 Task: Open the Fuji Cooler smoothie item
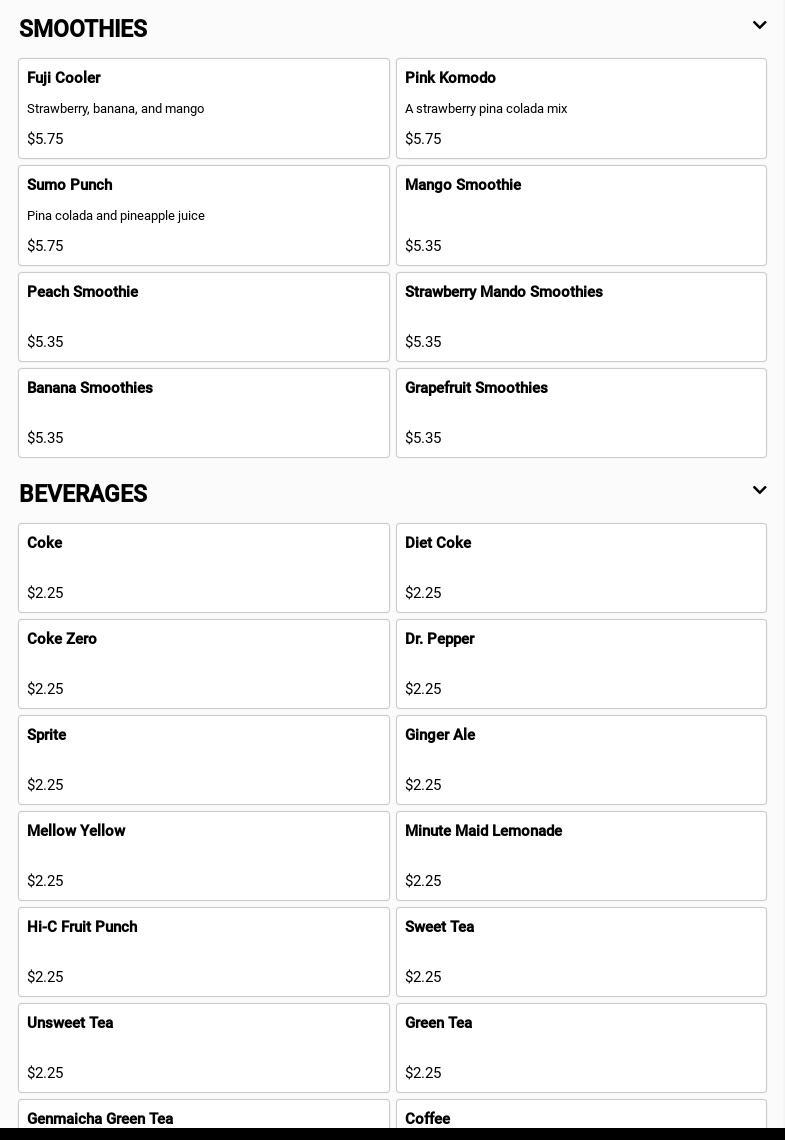click(x=203, y=108)
